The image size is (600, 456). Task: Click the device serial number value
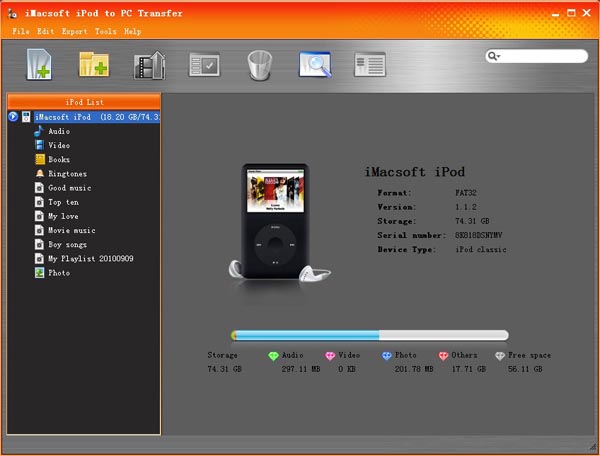click(478, 235)
